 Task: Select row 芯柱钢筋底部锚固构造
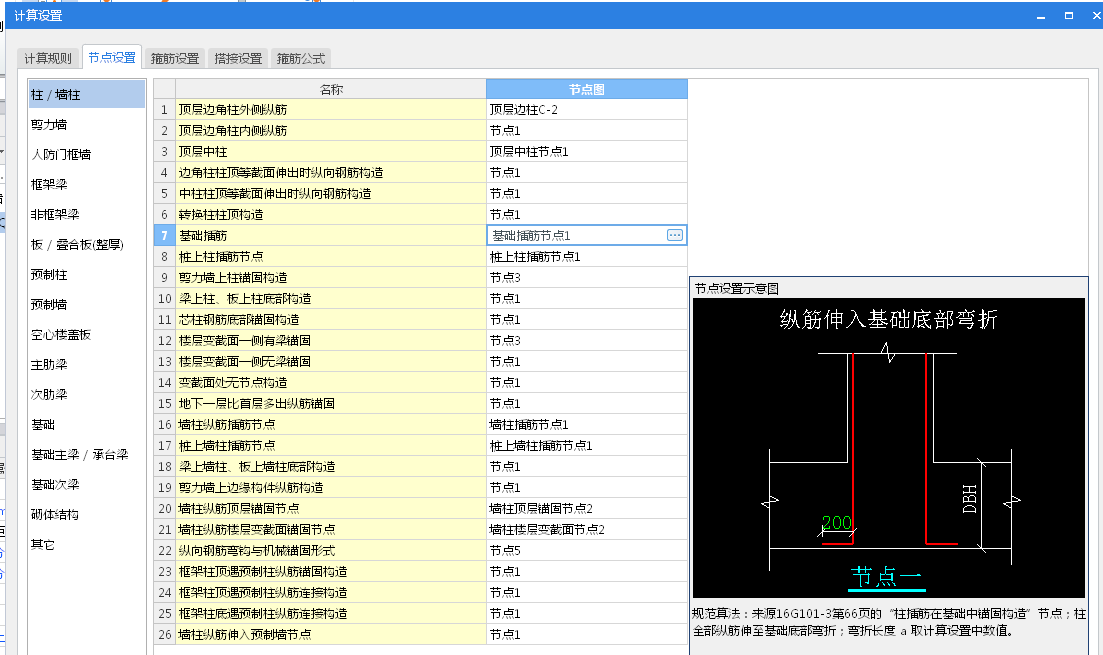[x=331, y=320]
